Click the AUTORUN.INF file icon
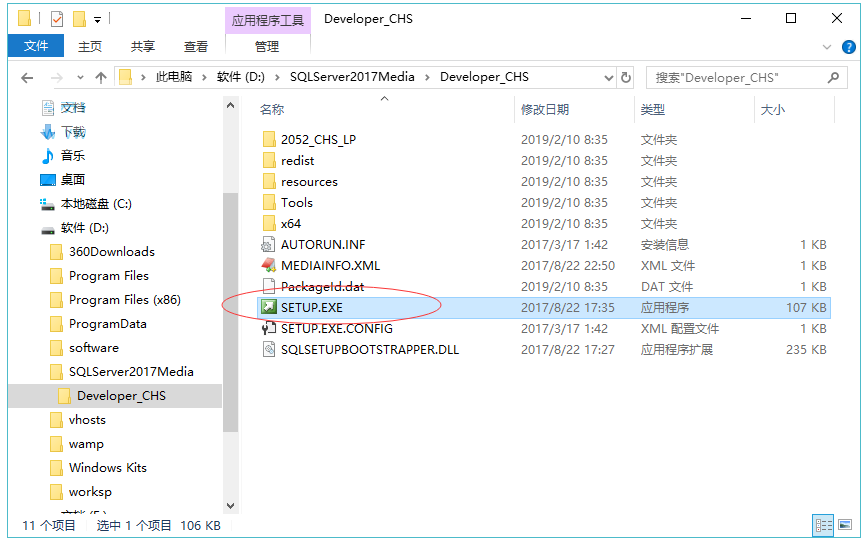This screenshot has width=868, height=542. tap(268, 245)
